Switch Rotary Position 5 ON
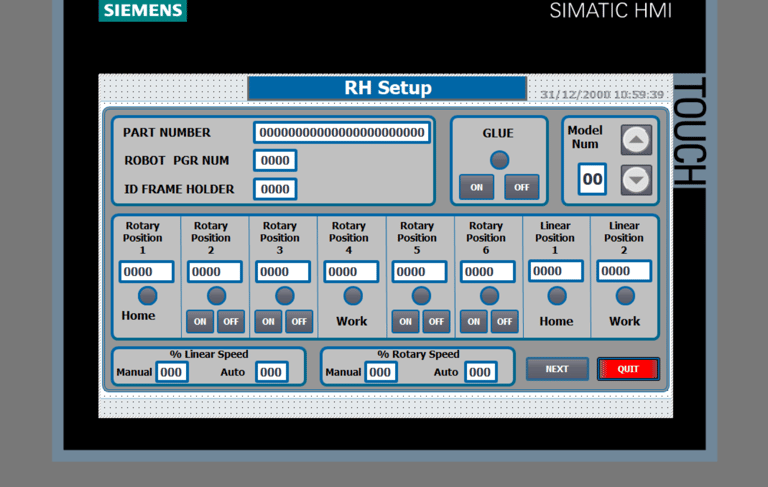The height and width of the screenshot is (487, 768). click(x=405, y=322)
